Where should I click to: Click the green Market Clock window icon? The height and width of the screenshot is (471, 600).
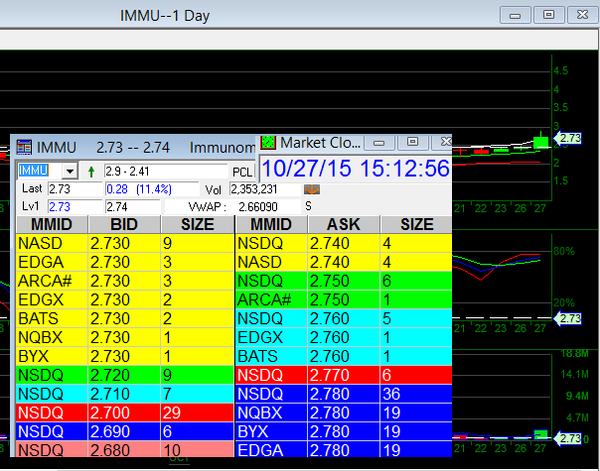[x=268, y=142]
